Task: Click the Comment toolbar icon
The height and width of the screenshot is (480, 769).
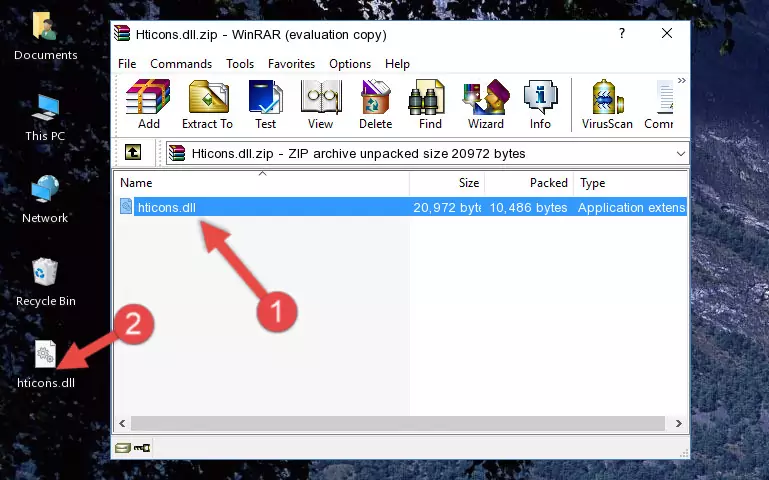Action: [659, 104]
